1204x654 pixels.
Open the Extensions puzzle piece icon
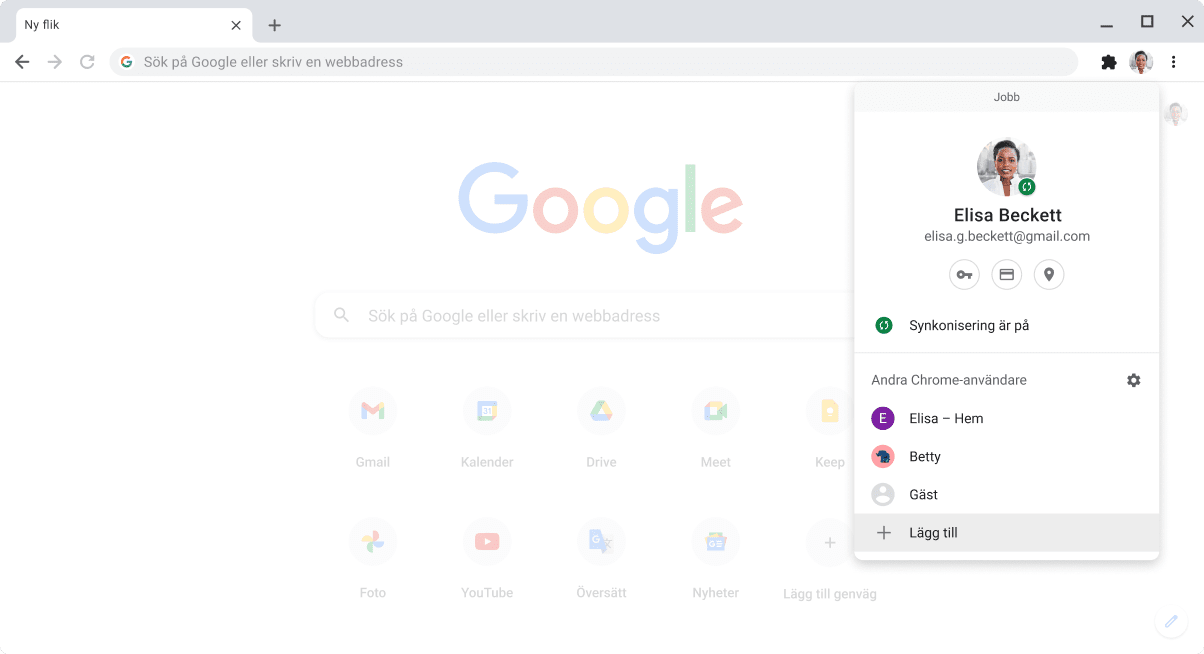pyautogui.click(x=1108, y=62)
